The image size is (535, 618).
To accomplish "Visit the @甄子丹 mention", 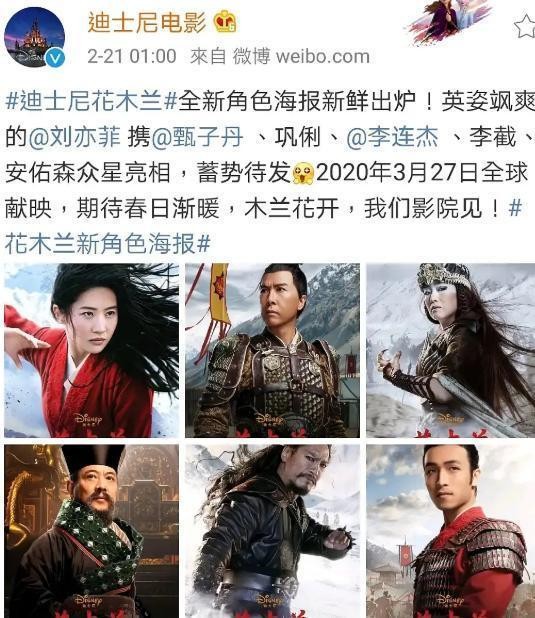I will 197,138.
